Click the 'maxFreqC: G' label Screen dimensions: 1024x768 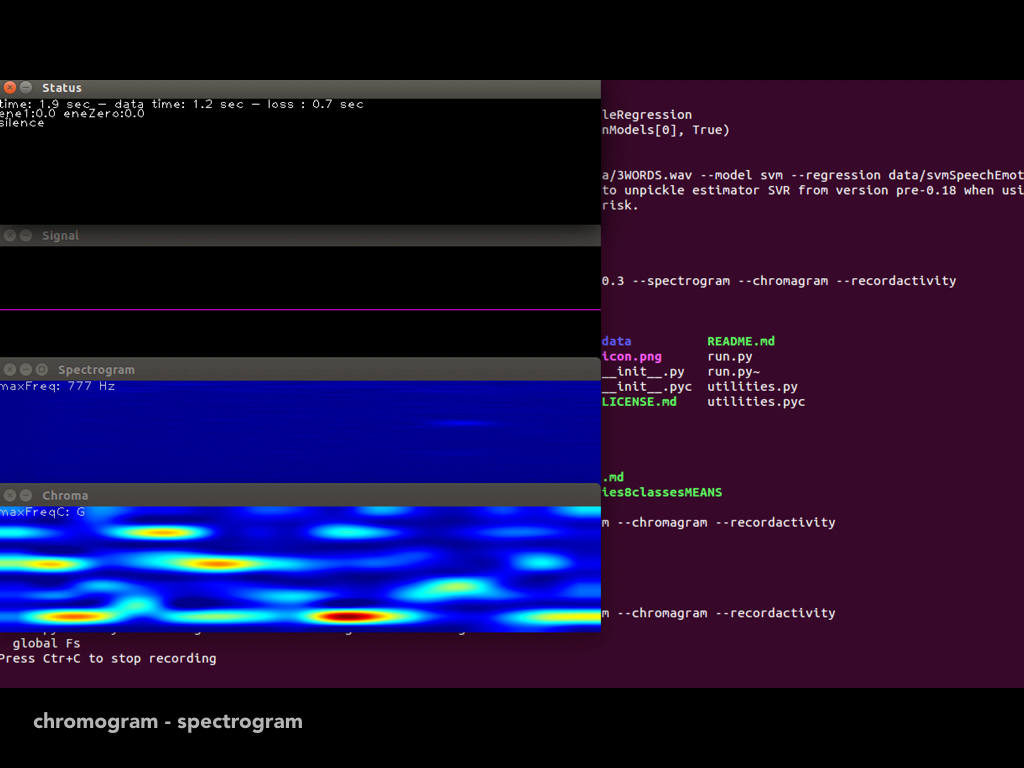(x=42, y=512)
